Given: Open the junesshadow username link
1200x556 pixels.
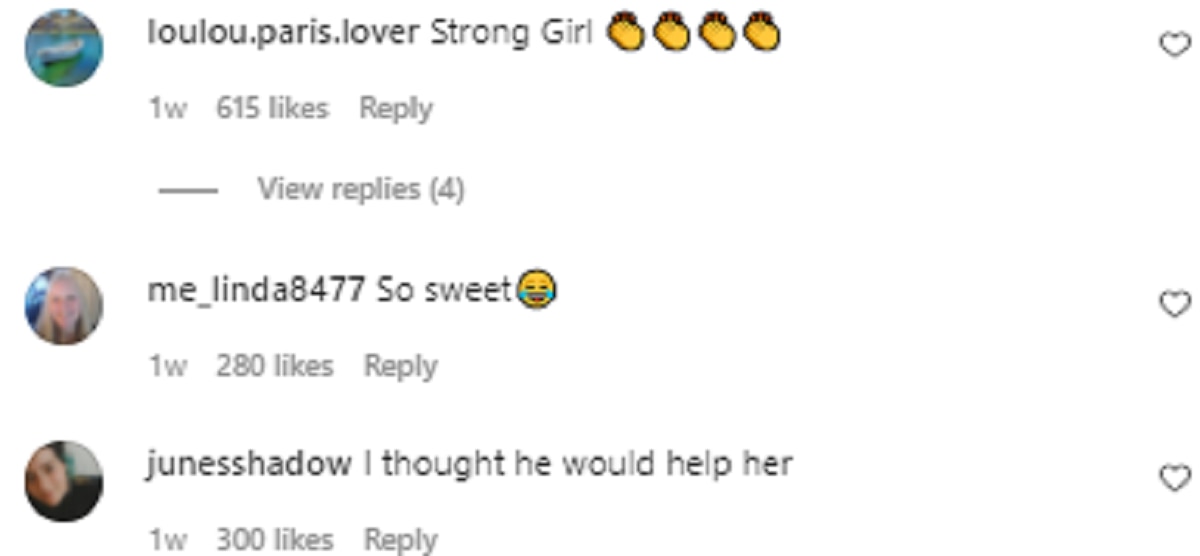Looking at the screenshot, I should [x=249, y=465].
